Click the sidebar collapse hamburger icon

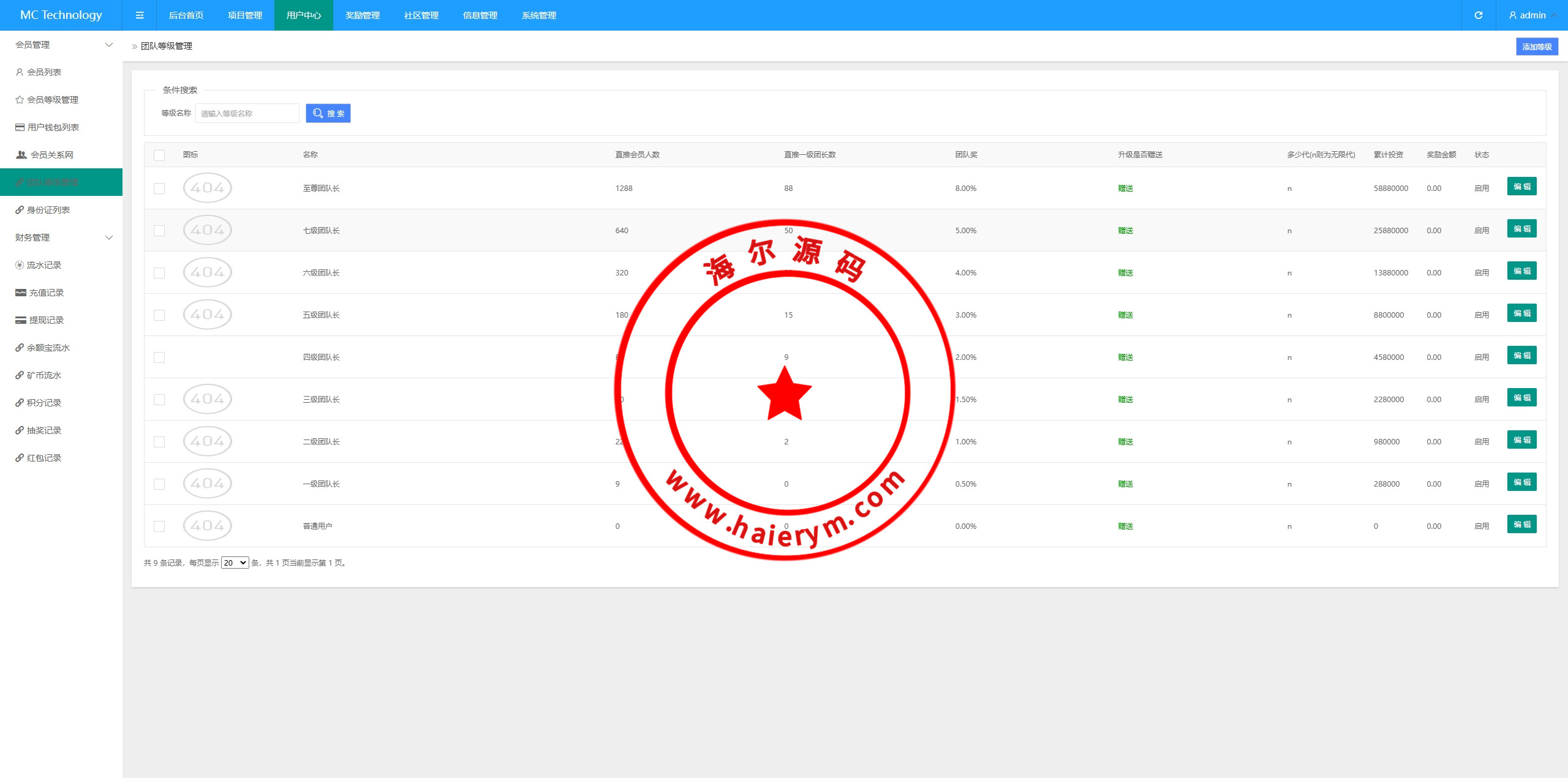pyautogui.click(x=140, y=15)
